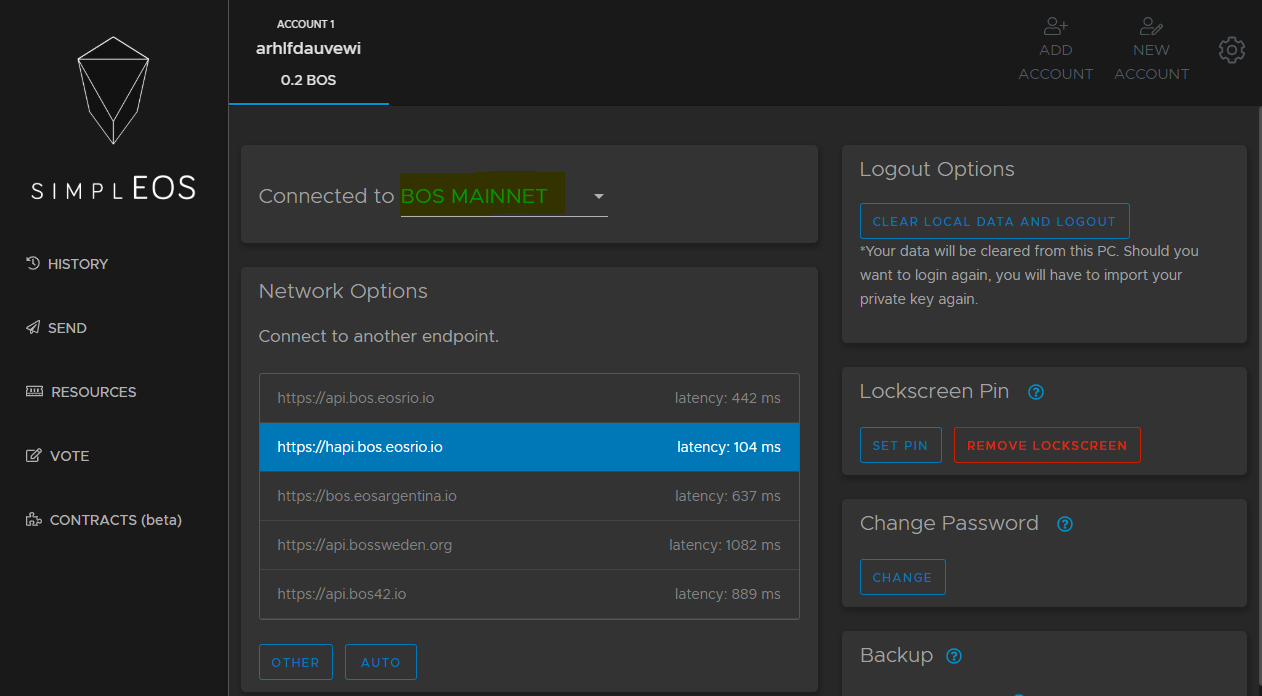Viewport: 1262px width, 696px height.
Task: Open History from the sidebar
Action: tap(67, 264)
